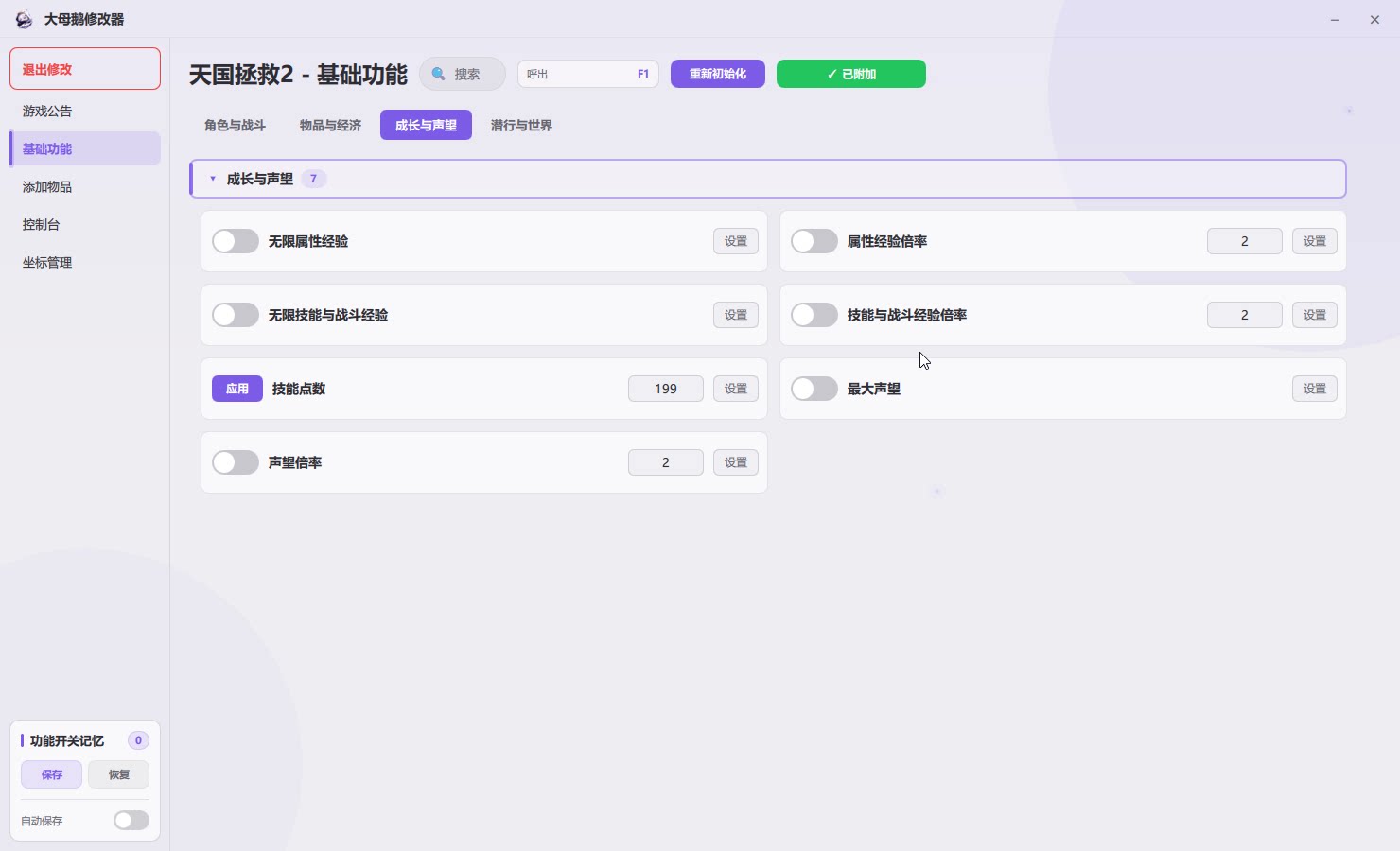Open 添加物品 in sidebar
Image resolution: width=1400 pixels, height=851 pixels.
pyautogui.click(x=85, y=186)
